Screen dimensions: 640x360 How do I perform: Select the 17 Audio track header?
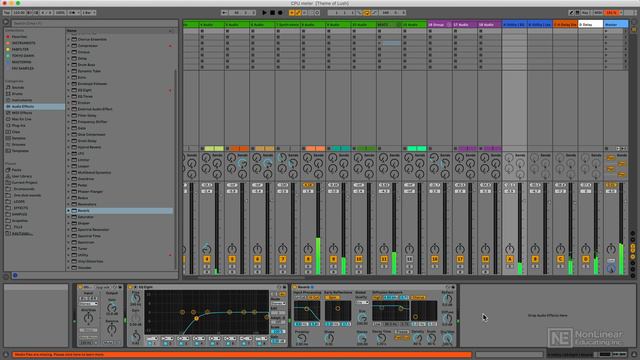(464, 24)
